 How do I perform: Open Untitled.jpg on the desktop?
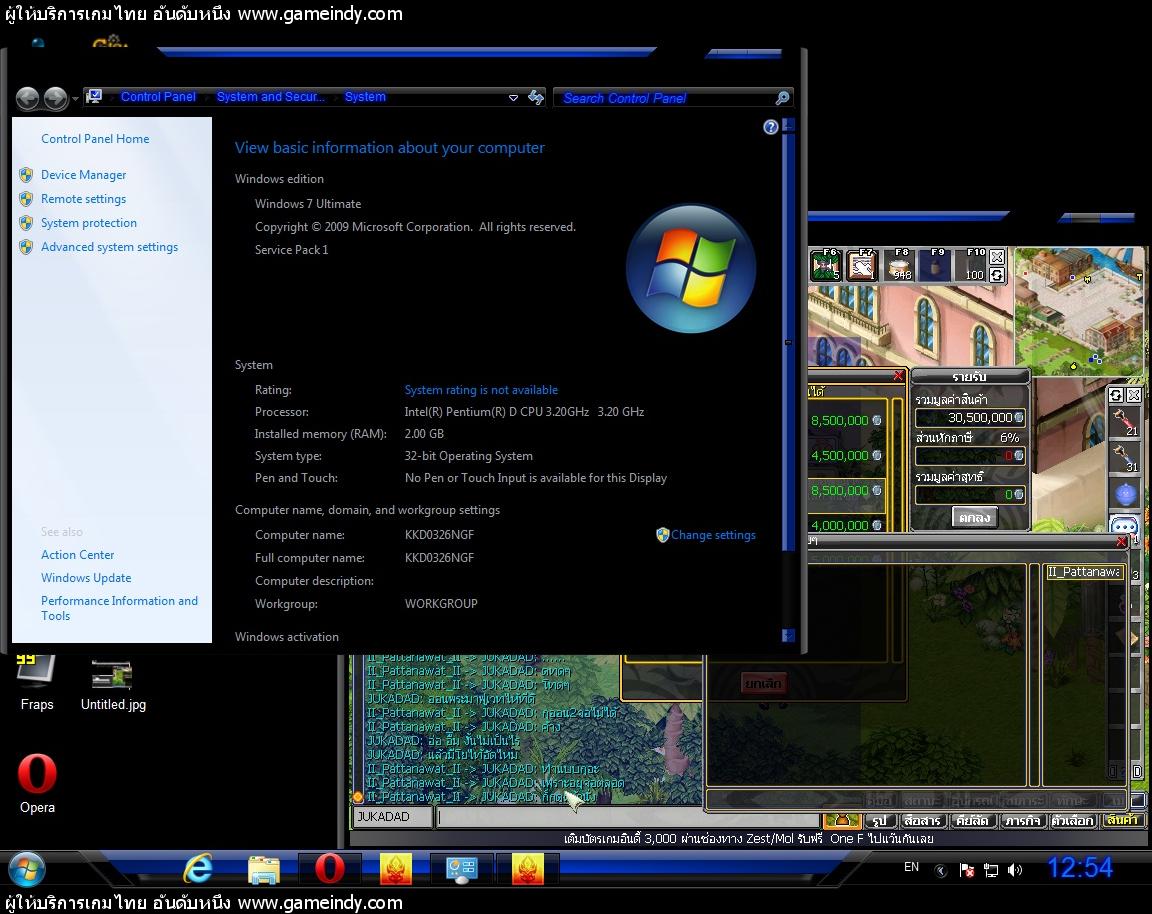coord(113,686)
